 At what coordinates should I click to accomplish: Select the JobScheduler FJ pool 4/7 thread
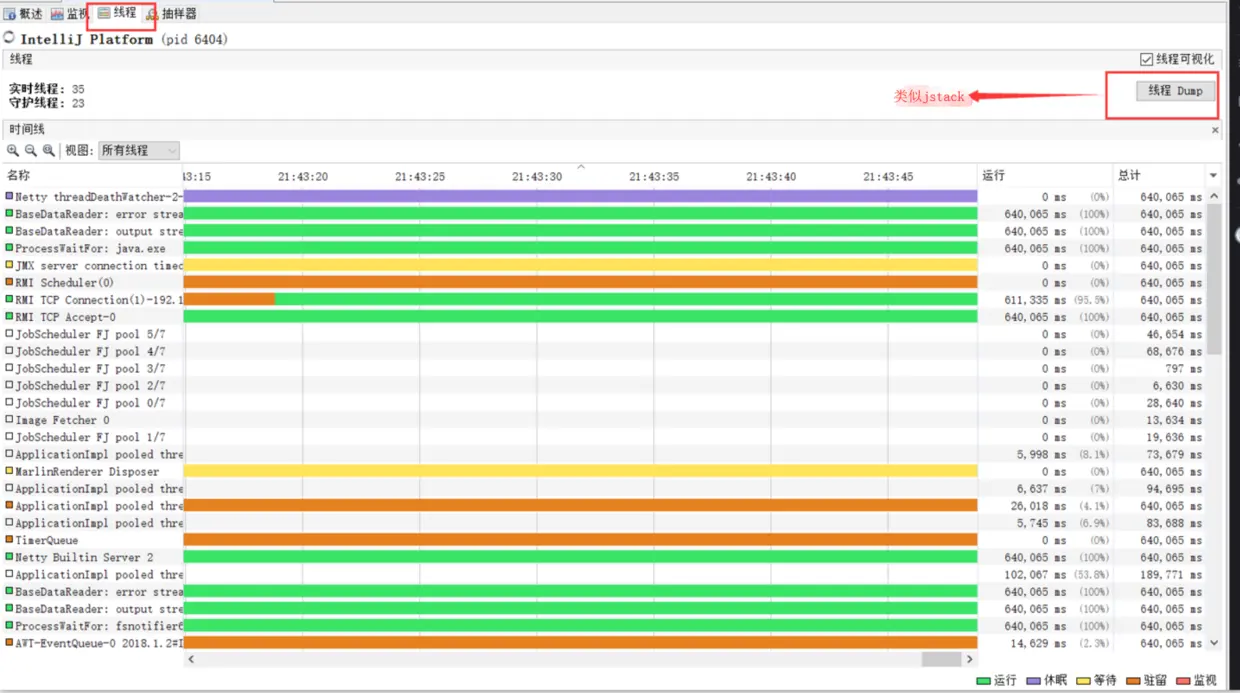[x=90, y=351]
